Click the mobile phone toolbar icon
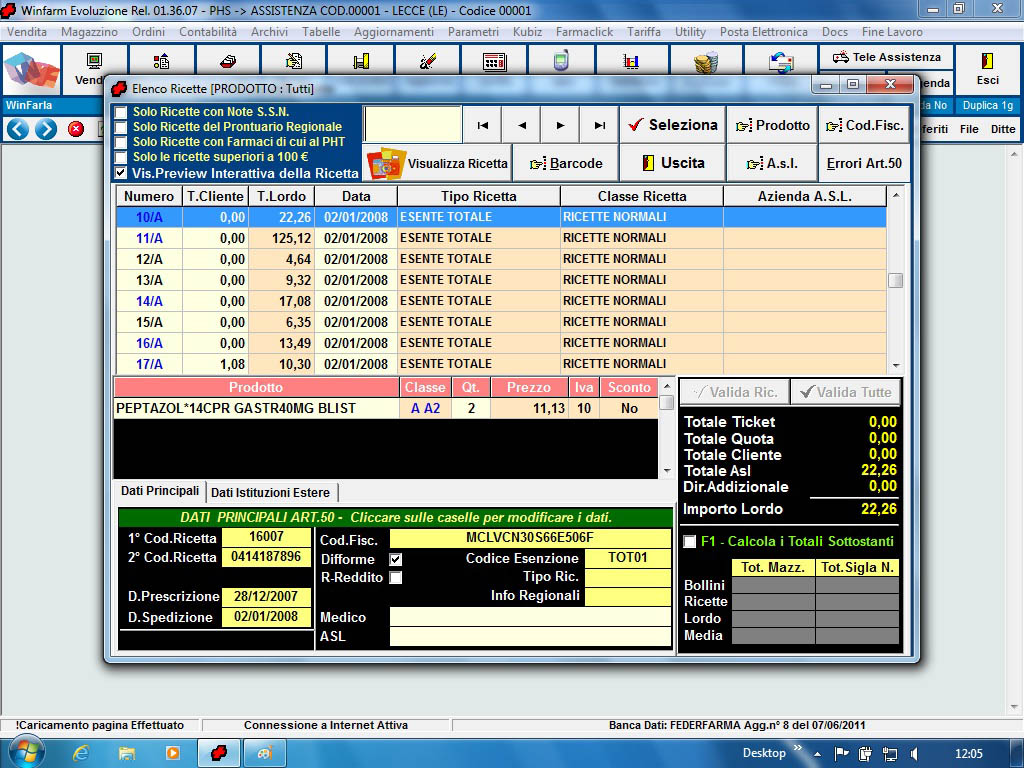 click(560, 62)
